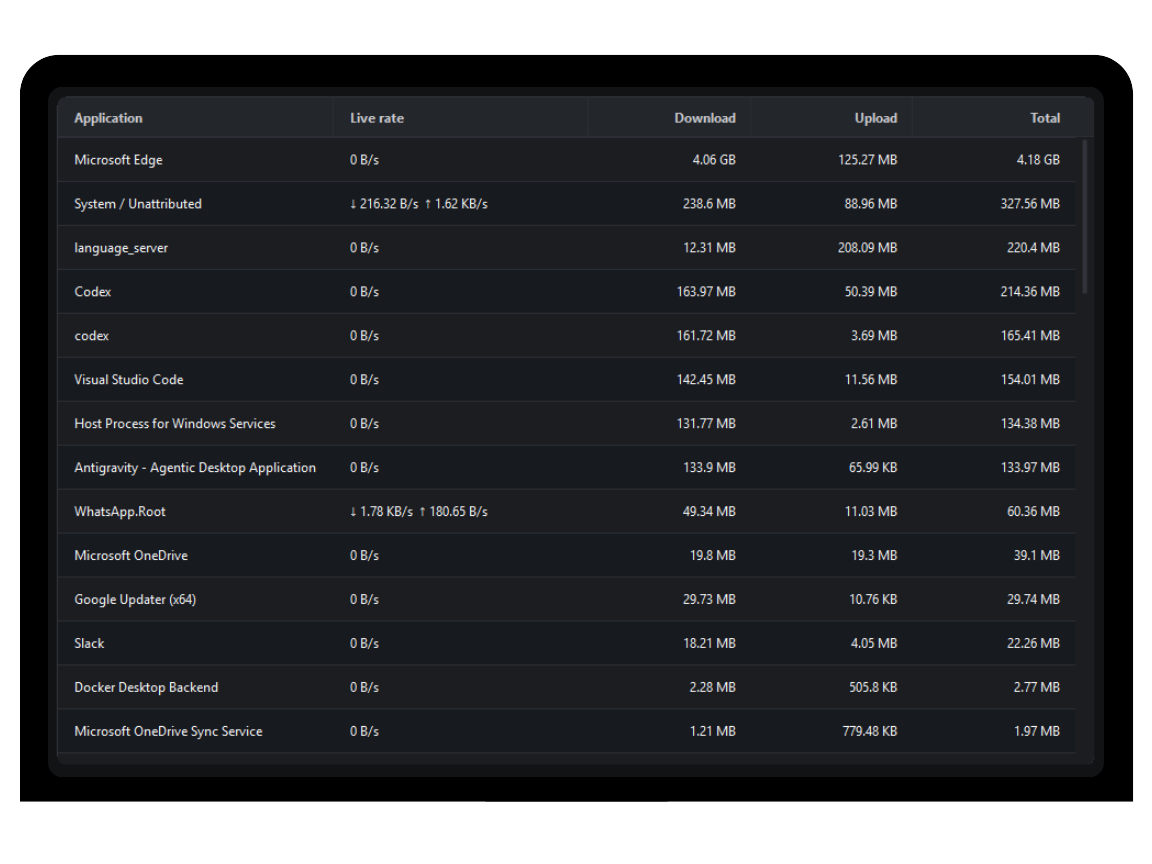Click the 39.1 MB total value
Image resolution: width=1152 pixels, height=864 pixels.
(1037, 556)
